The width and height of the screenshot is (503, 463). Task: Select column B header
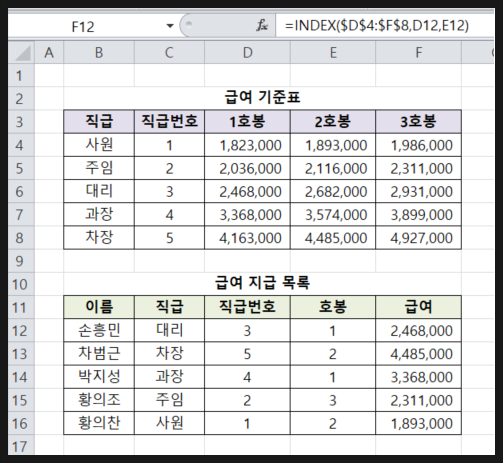pyautogui.click(x=99, y=53)
